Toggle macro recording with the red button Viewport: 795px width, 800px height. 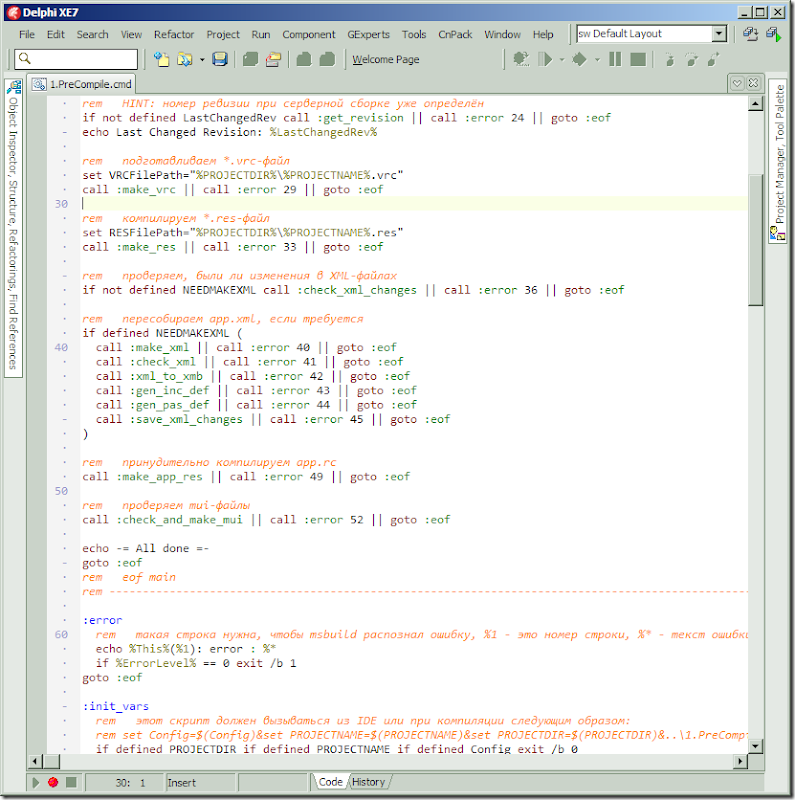[53, 782]
